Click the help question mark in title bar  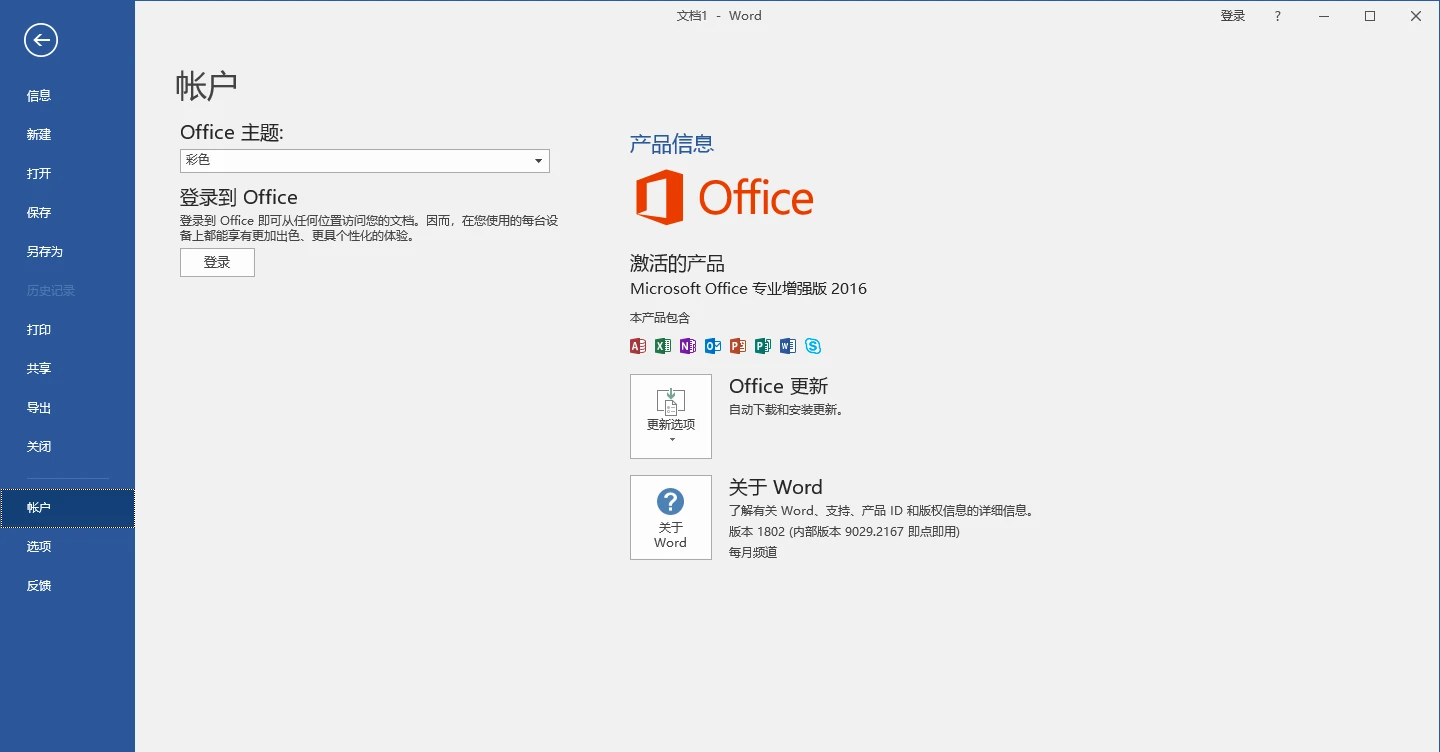pyautogui.click(x=1278, y=16)
